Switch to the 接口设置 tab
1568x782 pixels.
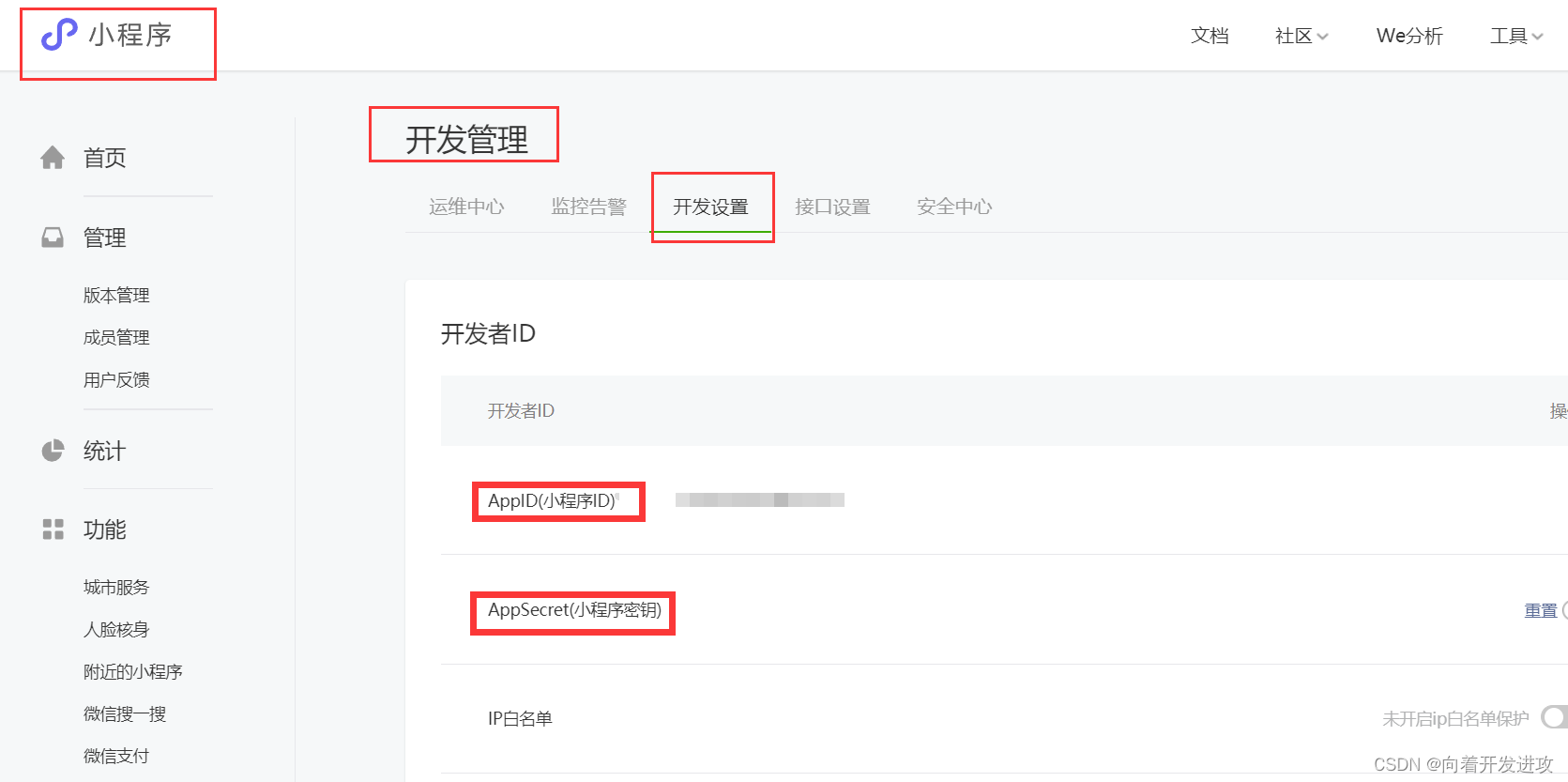[832, 207]
